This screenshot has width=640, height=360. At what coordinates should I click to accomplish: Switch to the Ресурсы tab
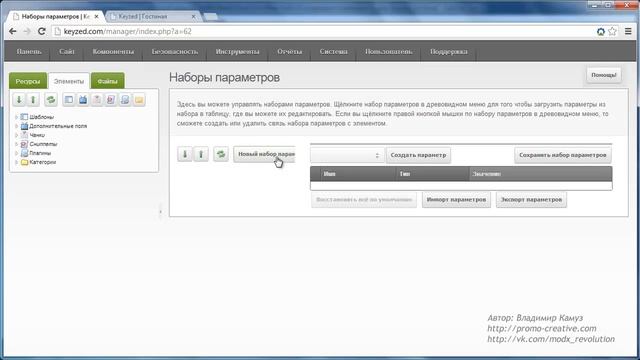click(28, 81)
